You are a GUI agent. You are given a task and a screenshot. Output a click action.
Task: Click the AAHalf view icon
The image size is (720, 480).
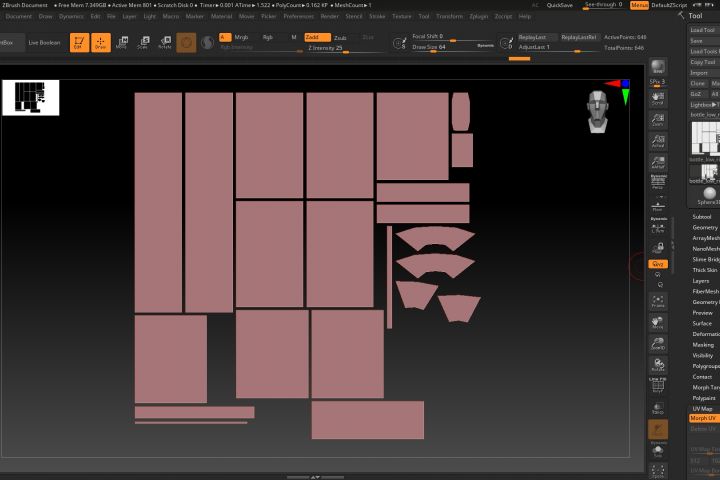[657, 162]
